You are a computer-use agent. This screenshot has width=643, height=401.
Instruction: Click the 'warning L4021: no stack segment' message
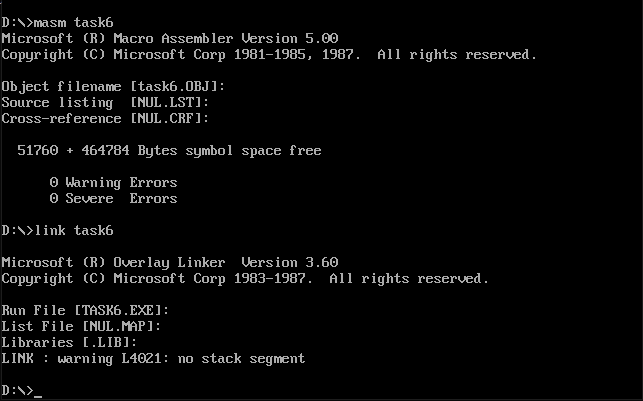(181, 359)
